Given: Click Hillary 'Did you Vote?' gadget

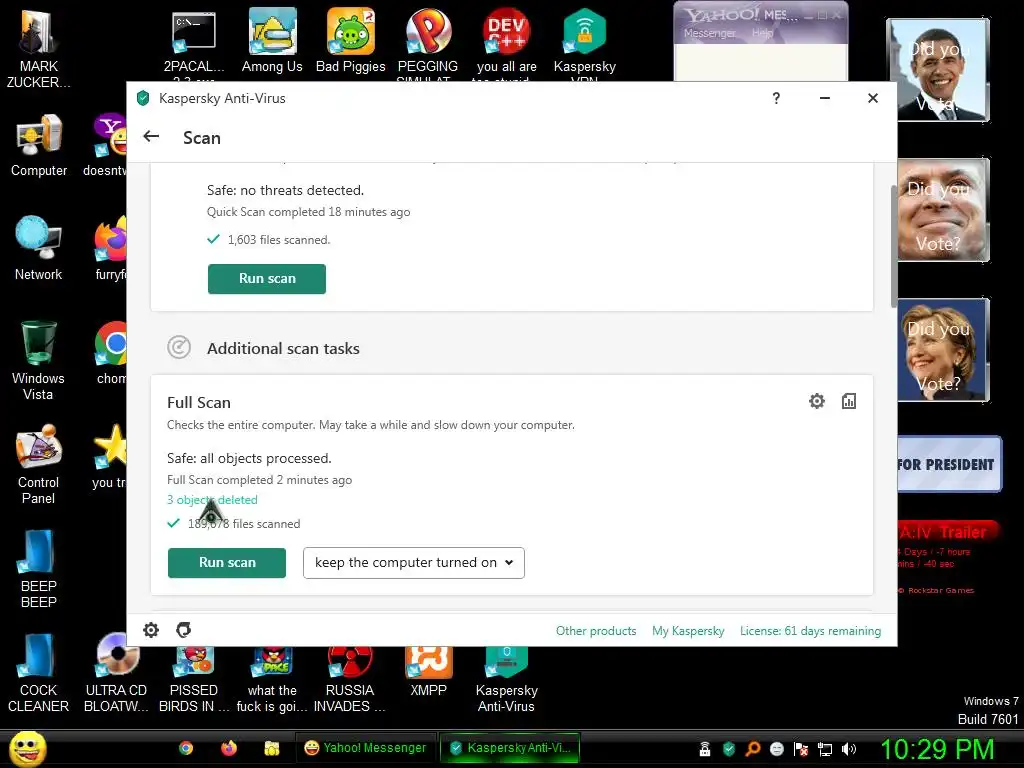Looking at the screenshot, I should click(x=943, y=349).
